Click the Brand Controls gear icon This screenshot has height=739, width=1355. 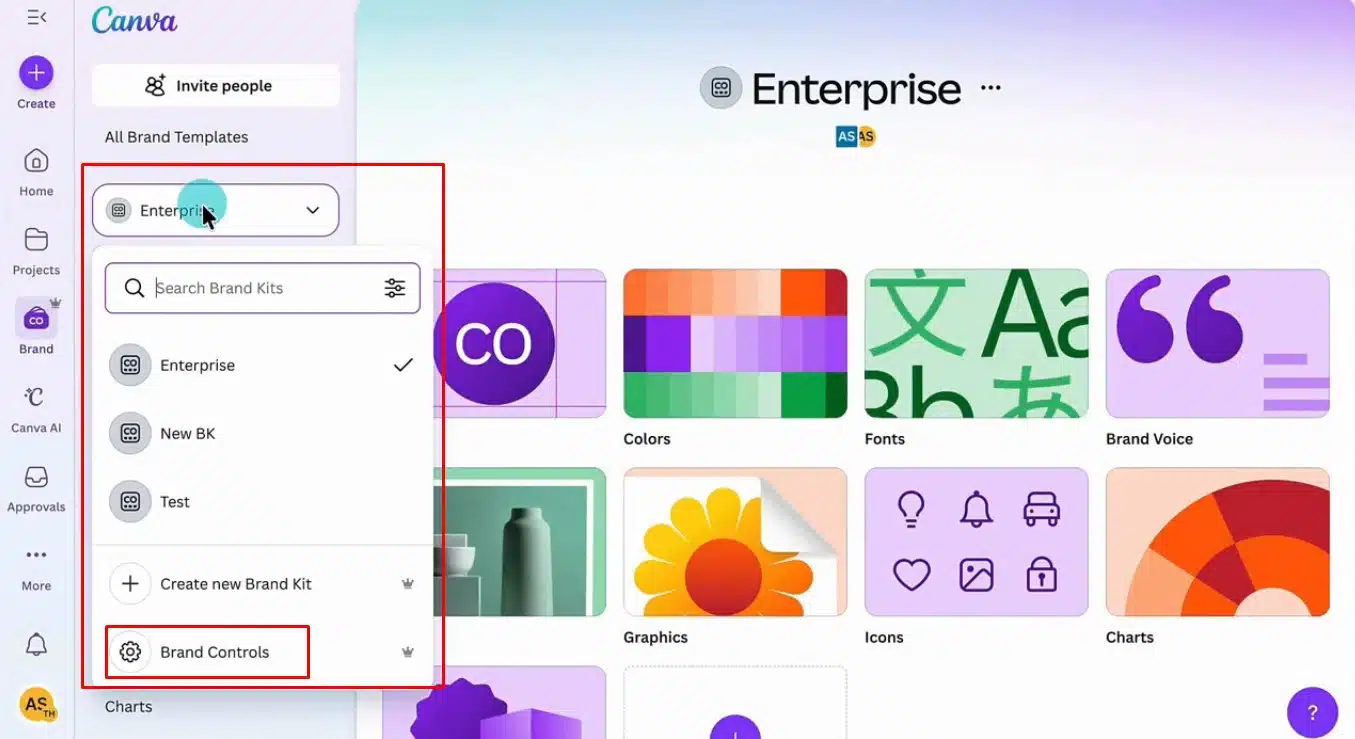(x=130, y=652)
